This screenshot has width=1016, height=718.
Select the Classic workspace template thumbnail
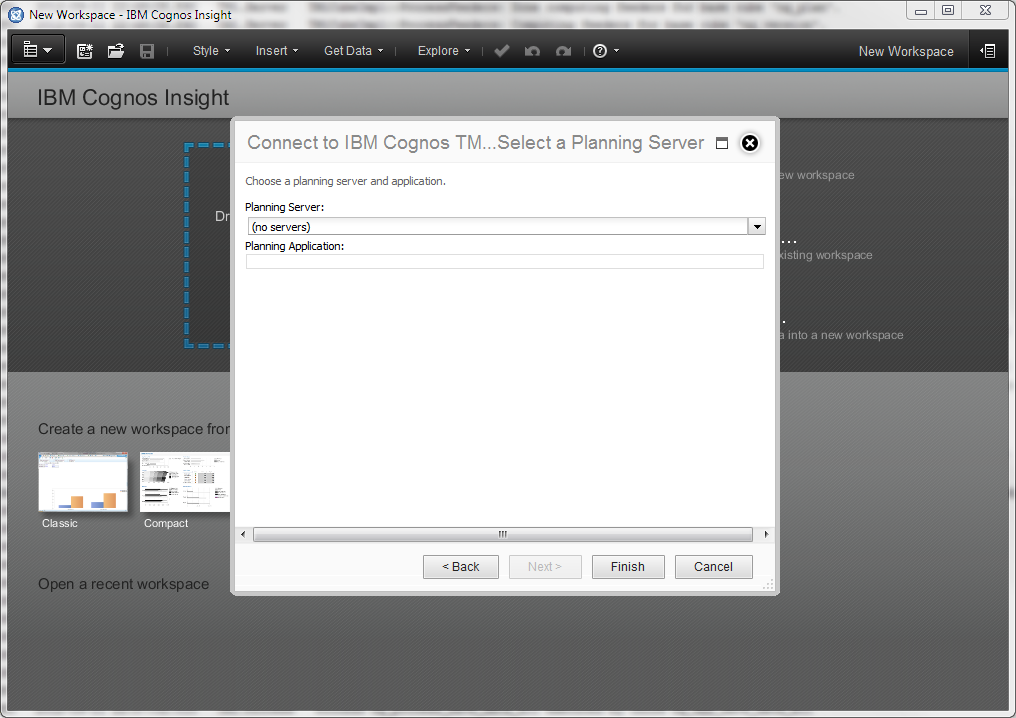(83, 483)
